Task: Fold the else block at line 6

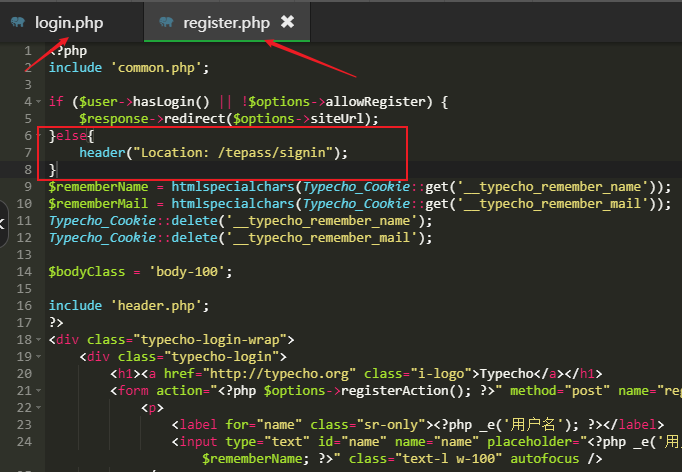Action: tap(42, 135)
